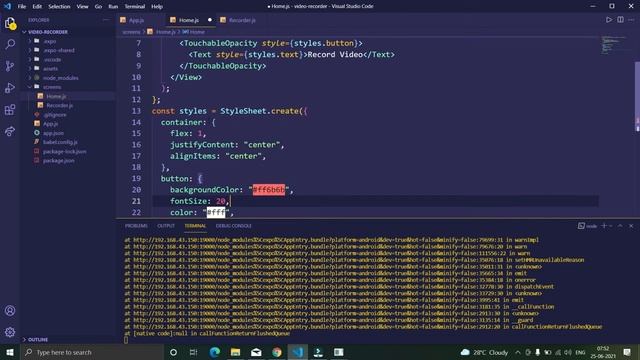Switch to the DEBUG CONSOLE panel tab
The width and height of the screenshot is (640, 360).
pos(234,225)
